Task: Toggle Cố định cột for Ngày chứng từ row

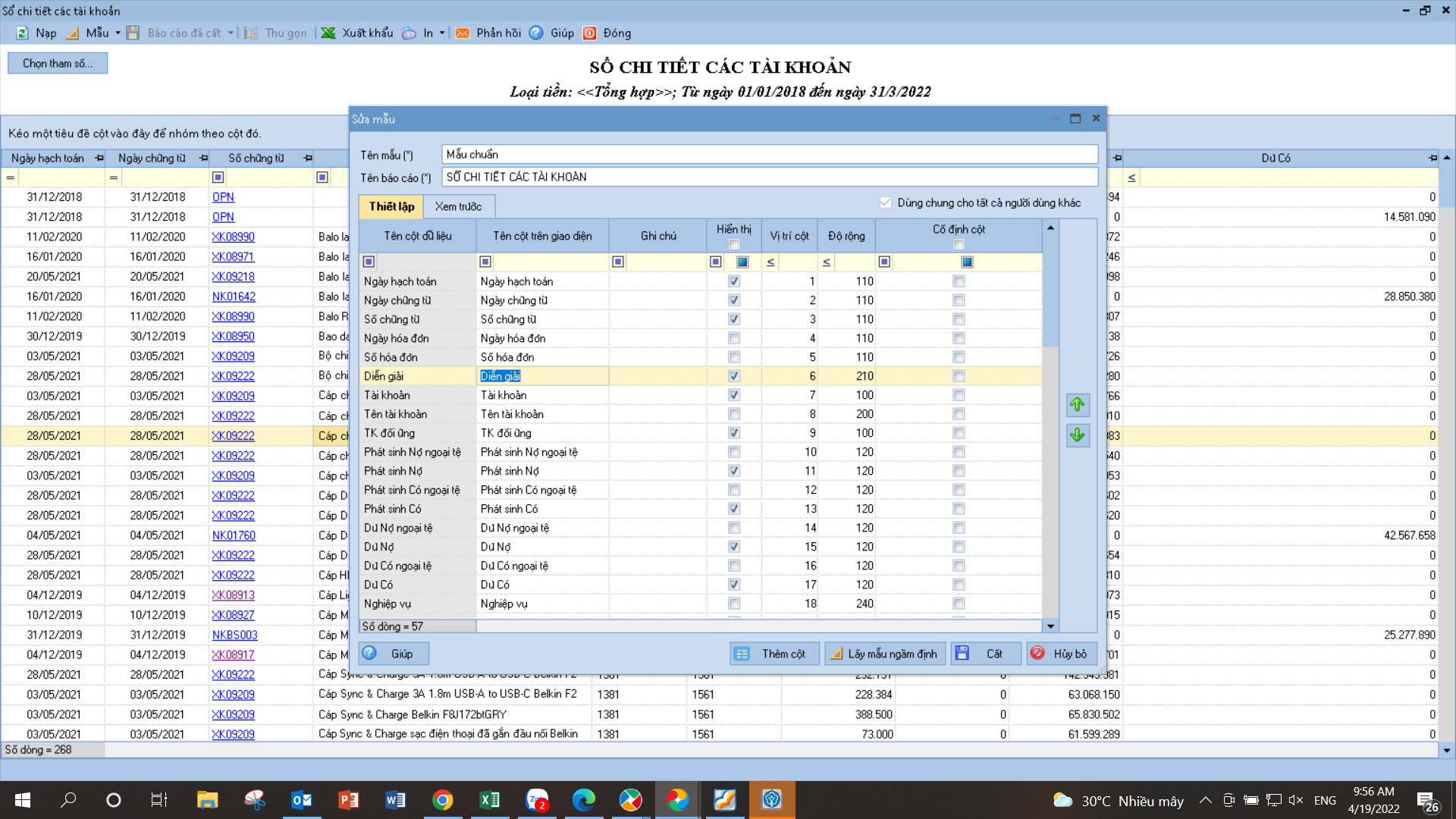Action: pyautogui.click(x=959, y=300)
